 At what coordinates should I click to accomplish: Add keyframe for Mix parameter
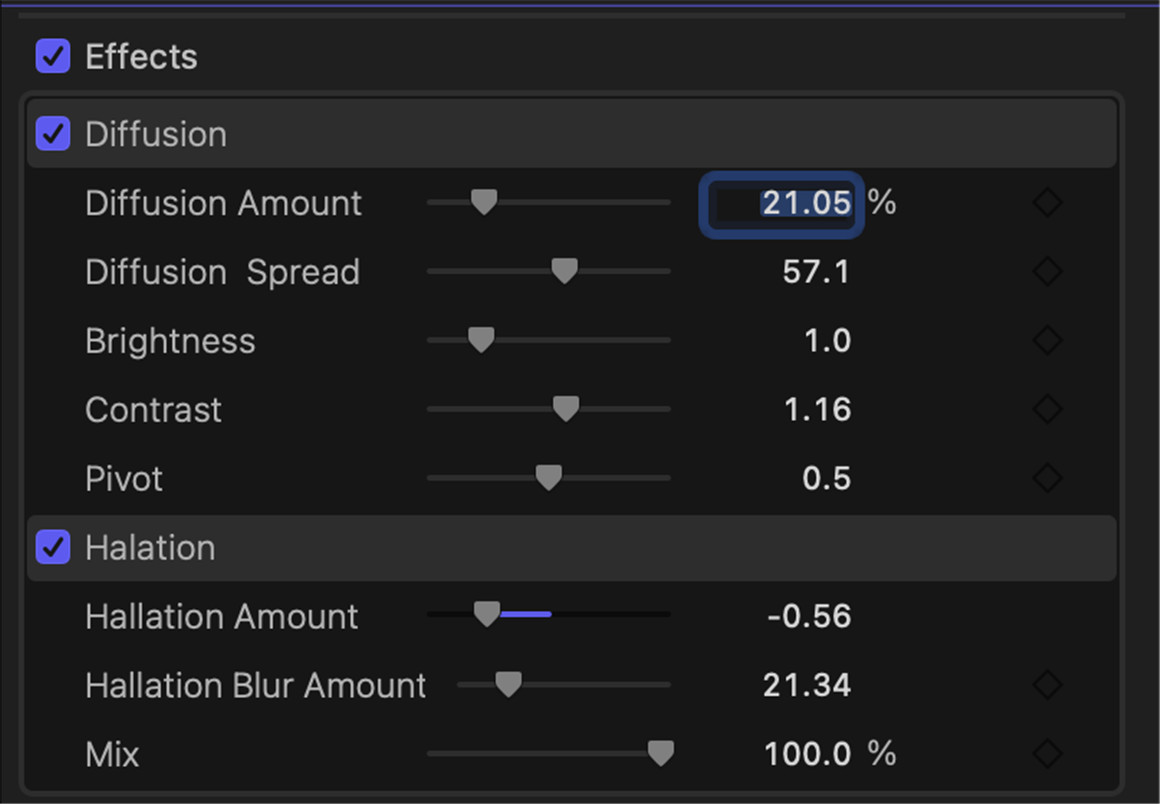[x=1048, y=754]
